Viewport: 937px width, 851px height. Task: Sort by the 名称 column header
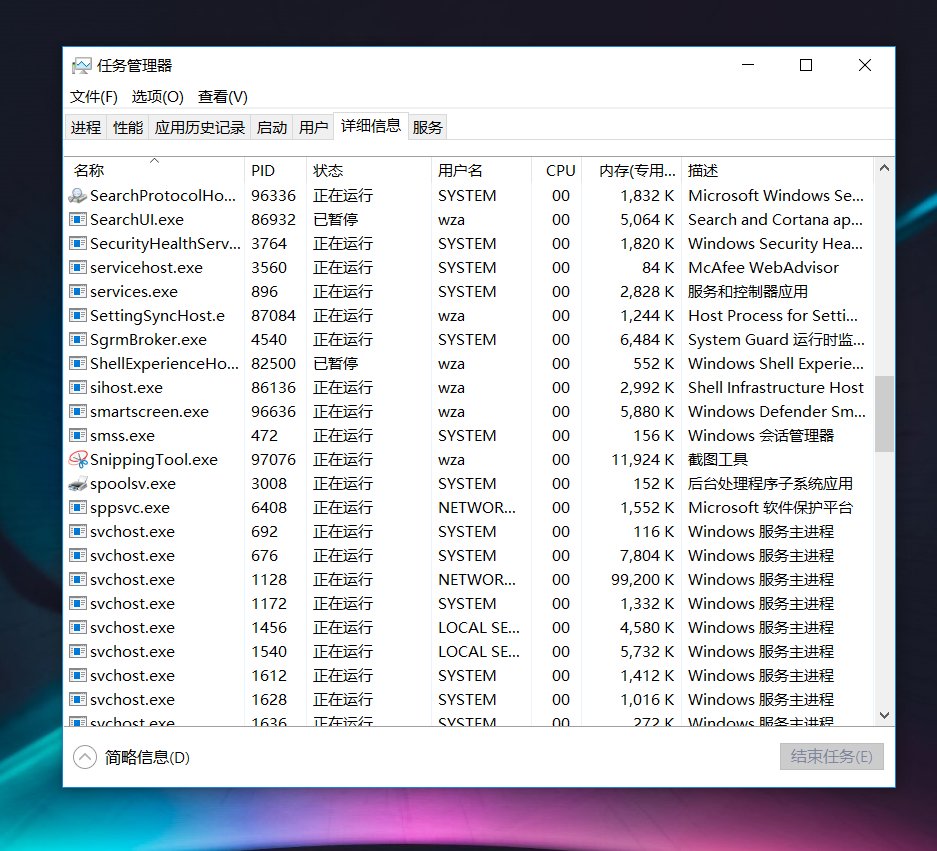point(154,170)
